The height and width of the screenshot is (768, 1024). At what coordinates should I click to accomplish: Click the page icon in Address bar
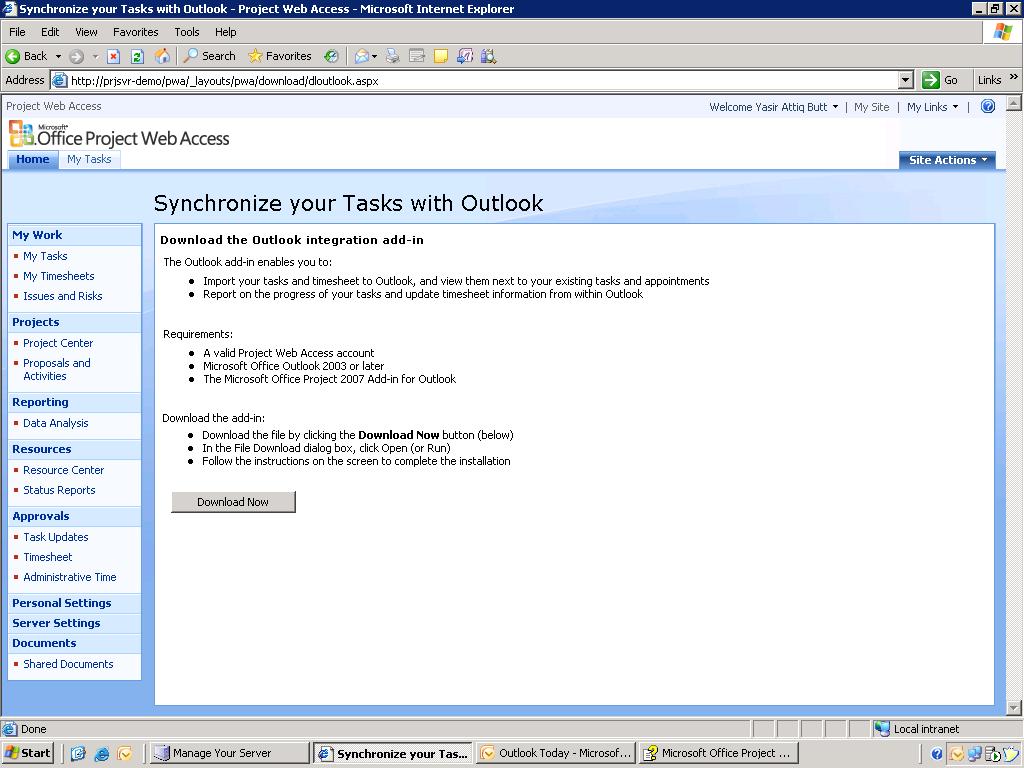(x=59, y=80)
